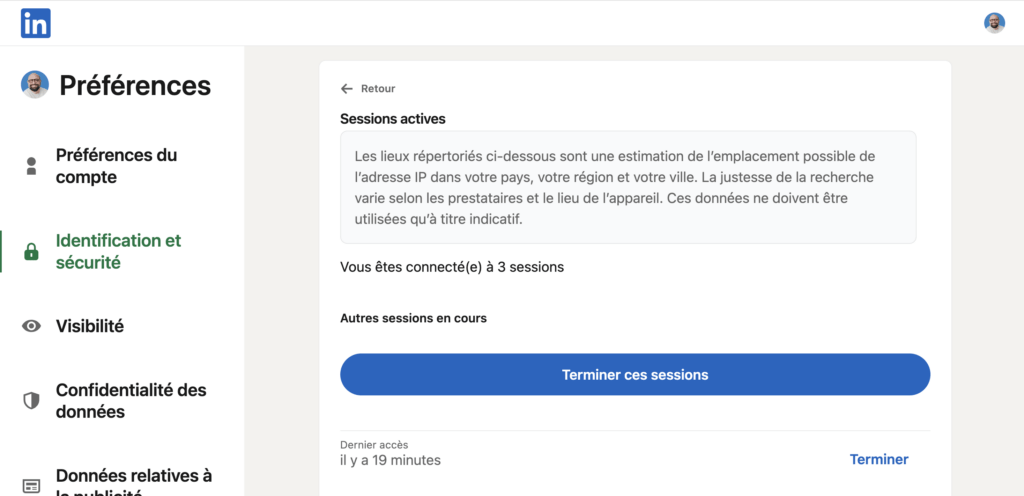The width and height of the screenshot is (1024, 496).
Task: Click the Dernier accès session entry
Action: [x=390, y=453]
